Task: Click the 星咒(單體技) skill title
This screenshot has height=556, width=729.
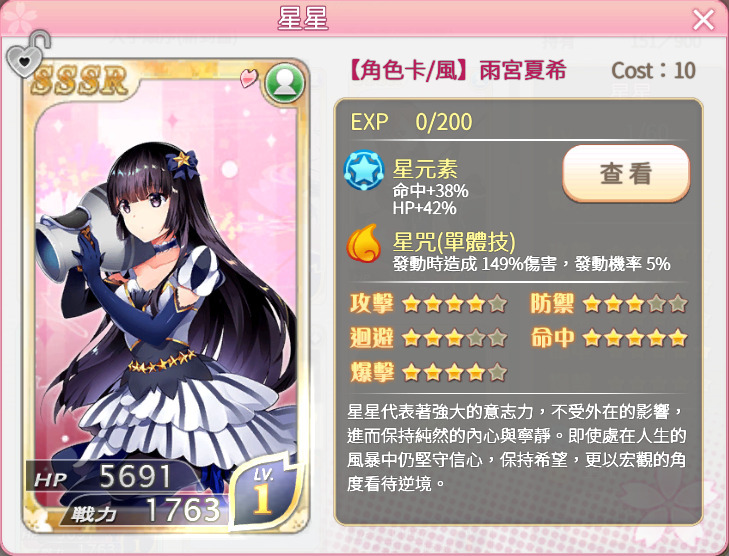Action: [454, 242]
